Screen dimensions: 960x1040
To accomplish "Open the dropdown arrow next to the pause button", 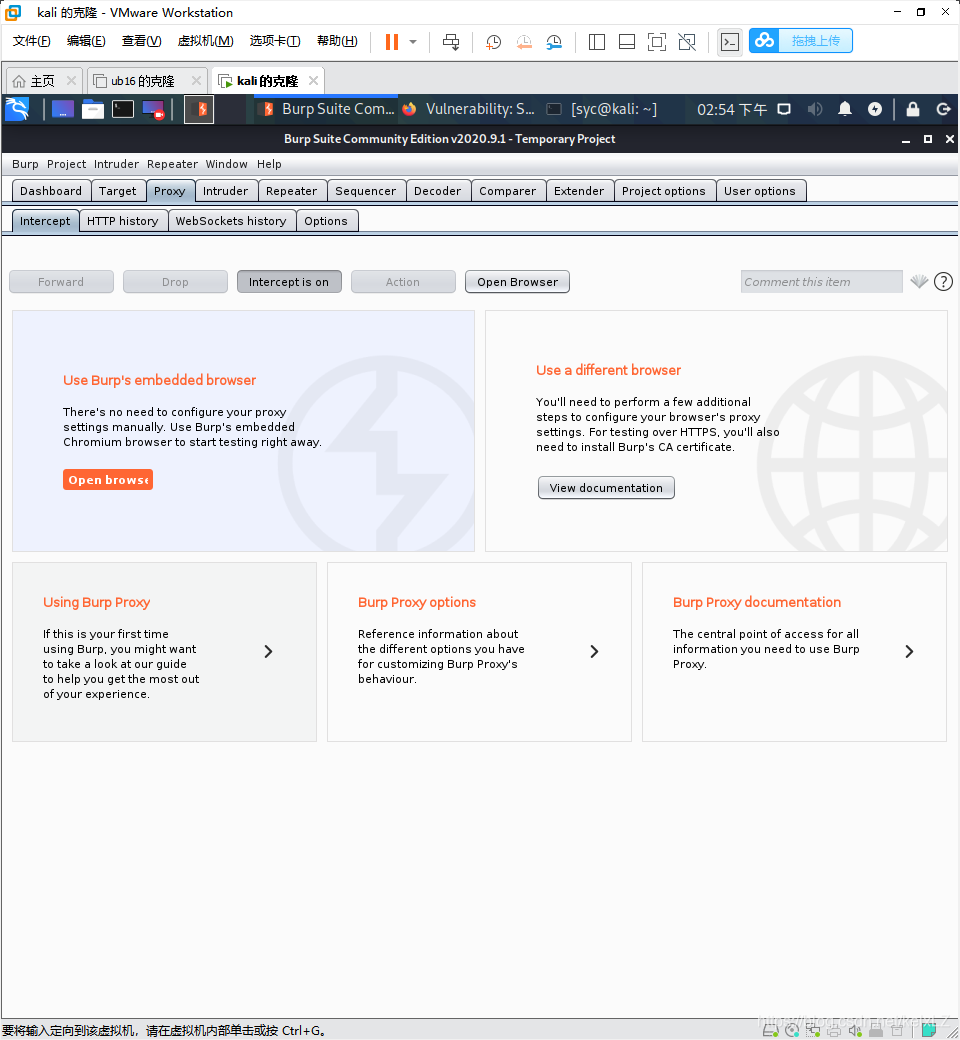I will point(413,42).
